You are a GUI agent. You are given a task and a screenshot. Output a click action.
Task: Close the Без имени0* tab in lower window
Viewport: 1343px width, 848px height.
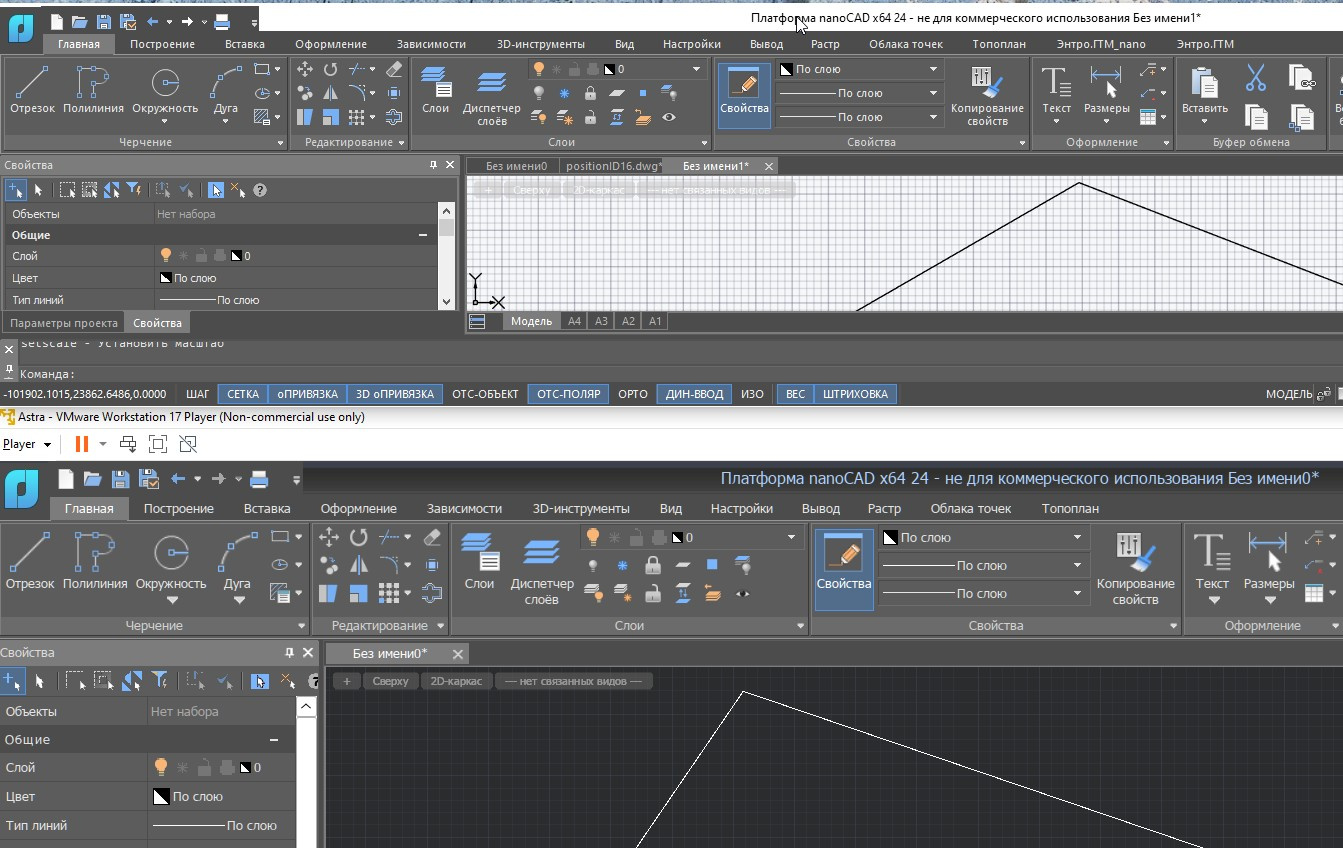(x=457, y=654)
